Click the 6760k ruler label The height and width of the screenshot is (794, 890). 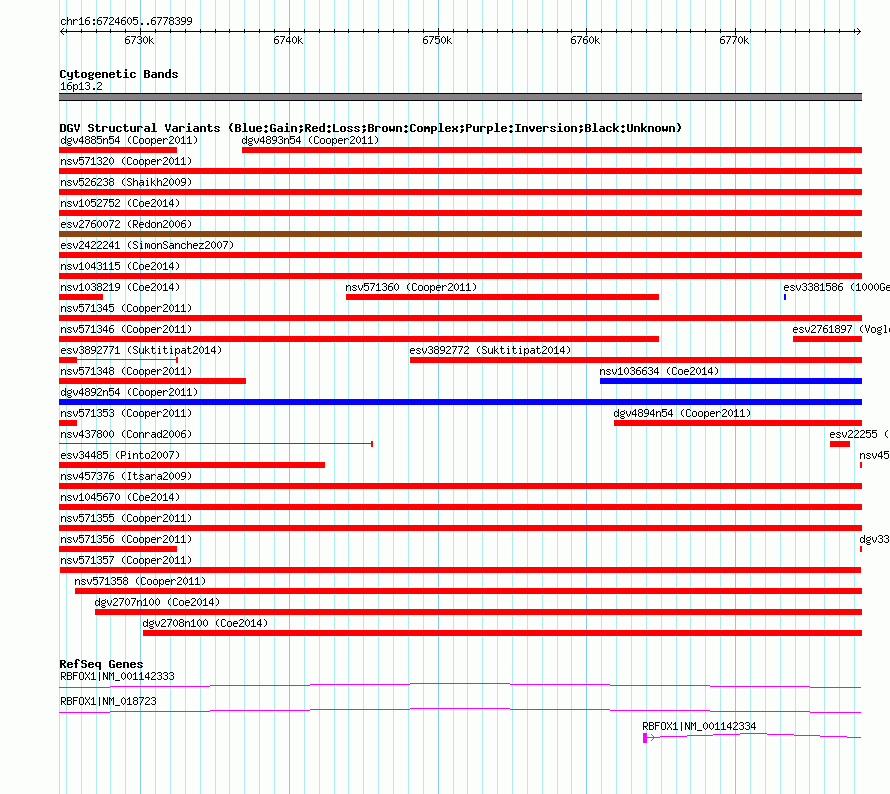point(585,40)
